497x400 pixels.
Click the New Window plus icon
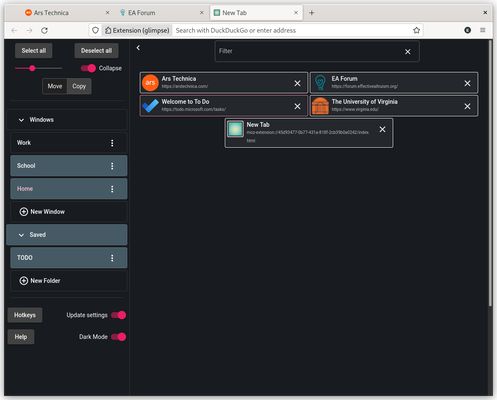pos(23,212)
